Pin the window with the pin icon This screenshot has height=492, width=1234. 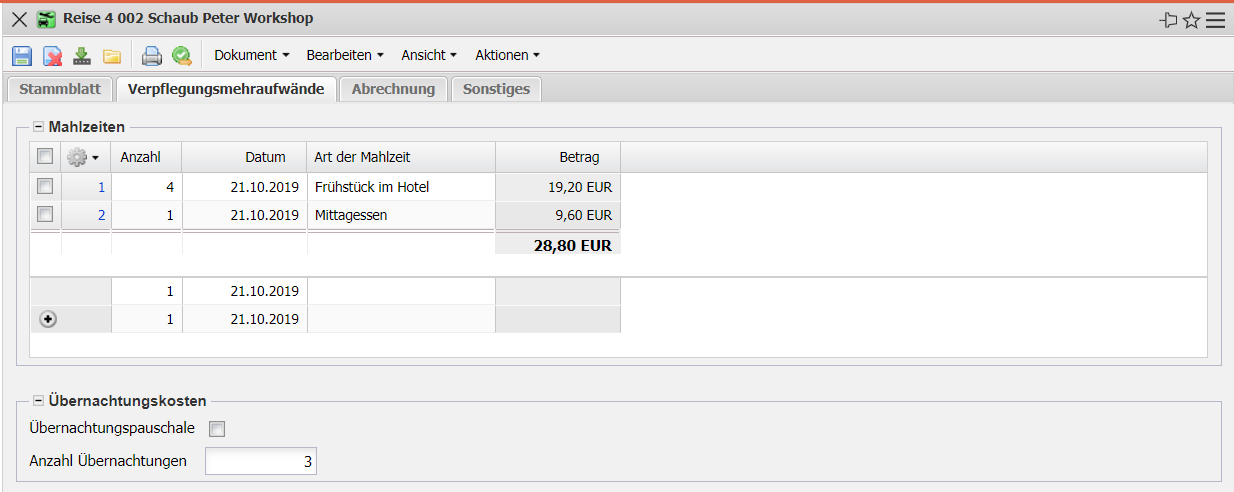click(1168, 20)
